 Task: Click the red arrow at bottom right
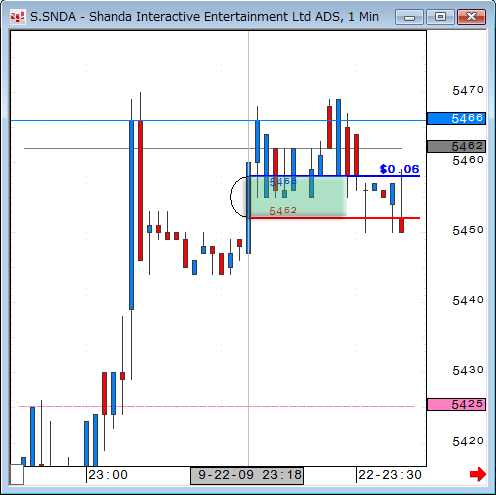(477, 474)
